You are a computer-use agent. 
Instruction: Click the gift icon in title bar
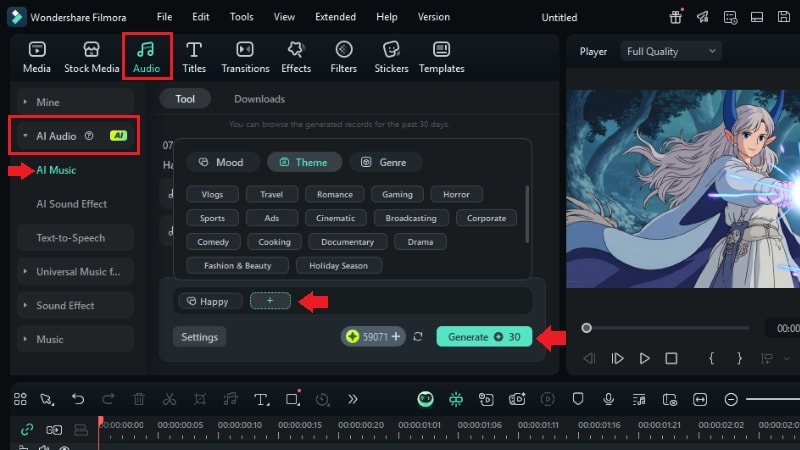click(x=676, y=17)
